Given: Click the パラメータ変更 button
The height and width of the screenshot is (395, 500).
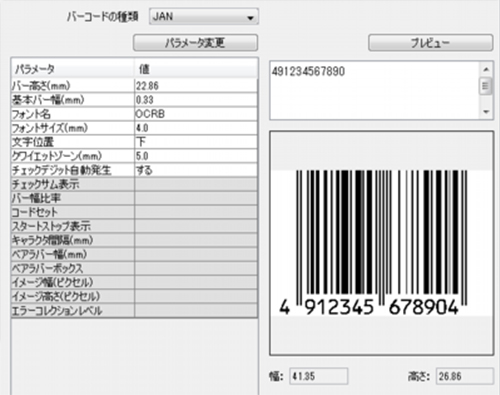Looking at the screenshot, I should 195,43.
